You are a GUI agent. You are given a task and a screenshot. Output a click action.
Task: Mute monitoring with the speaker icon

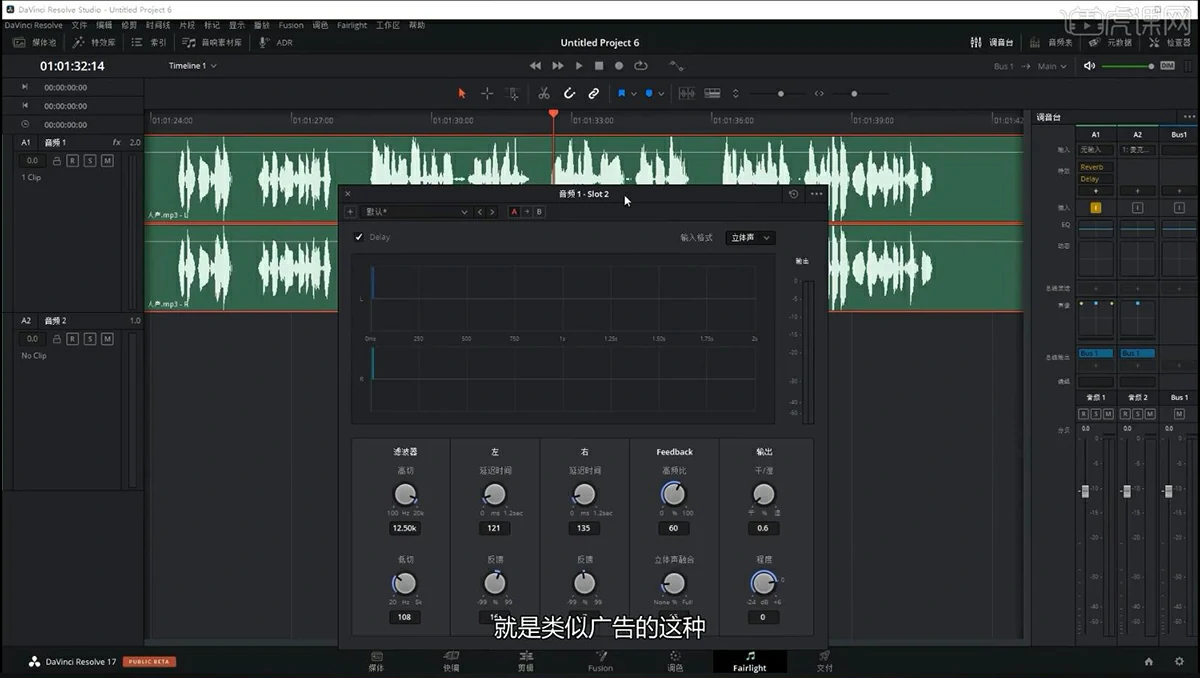tap(1090, 66)
